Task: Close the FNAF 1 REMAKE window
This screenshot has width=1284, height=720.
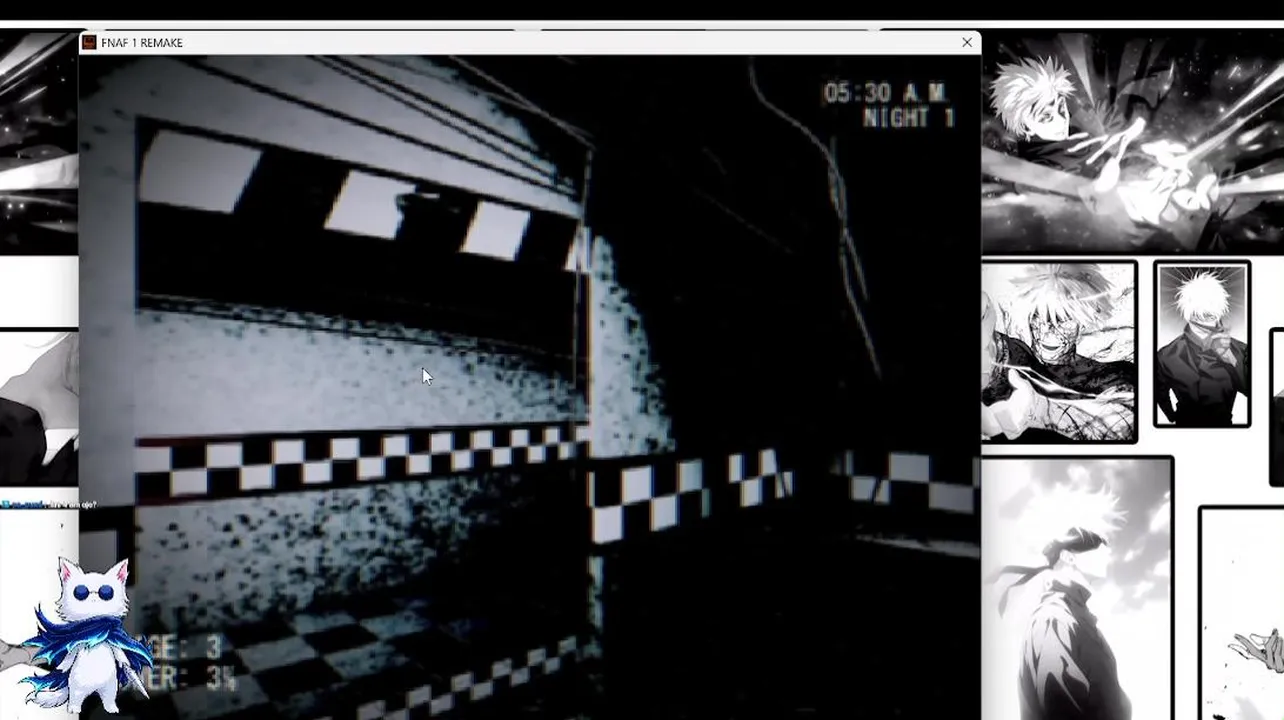Action: (x=966, y=42)
